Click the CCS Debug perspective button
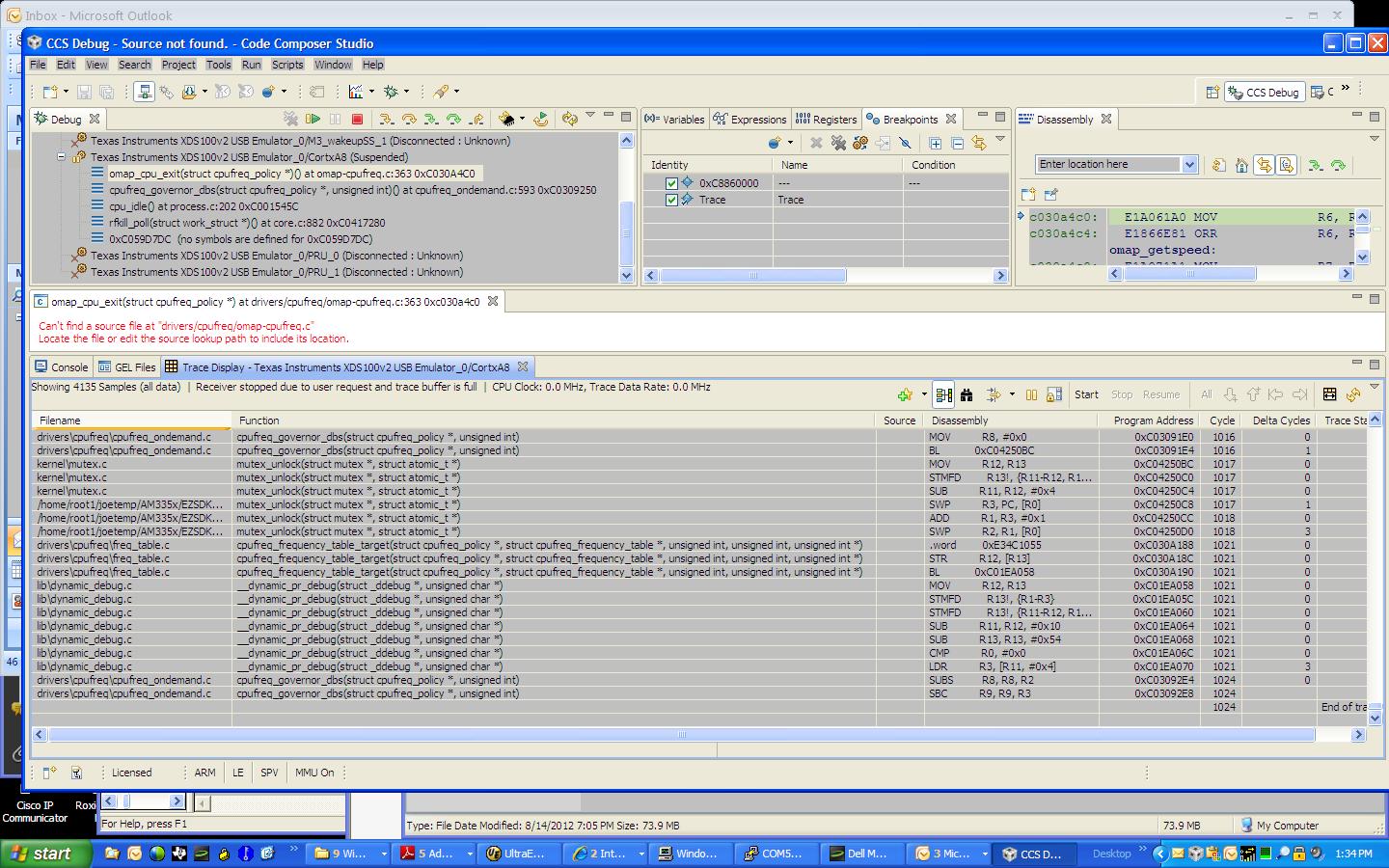The image size is (1389, 868). [x=1265, y=93]
